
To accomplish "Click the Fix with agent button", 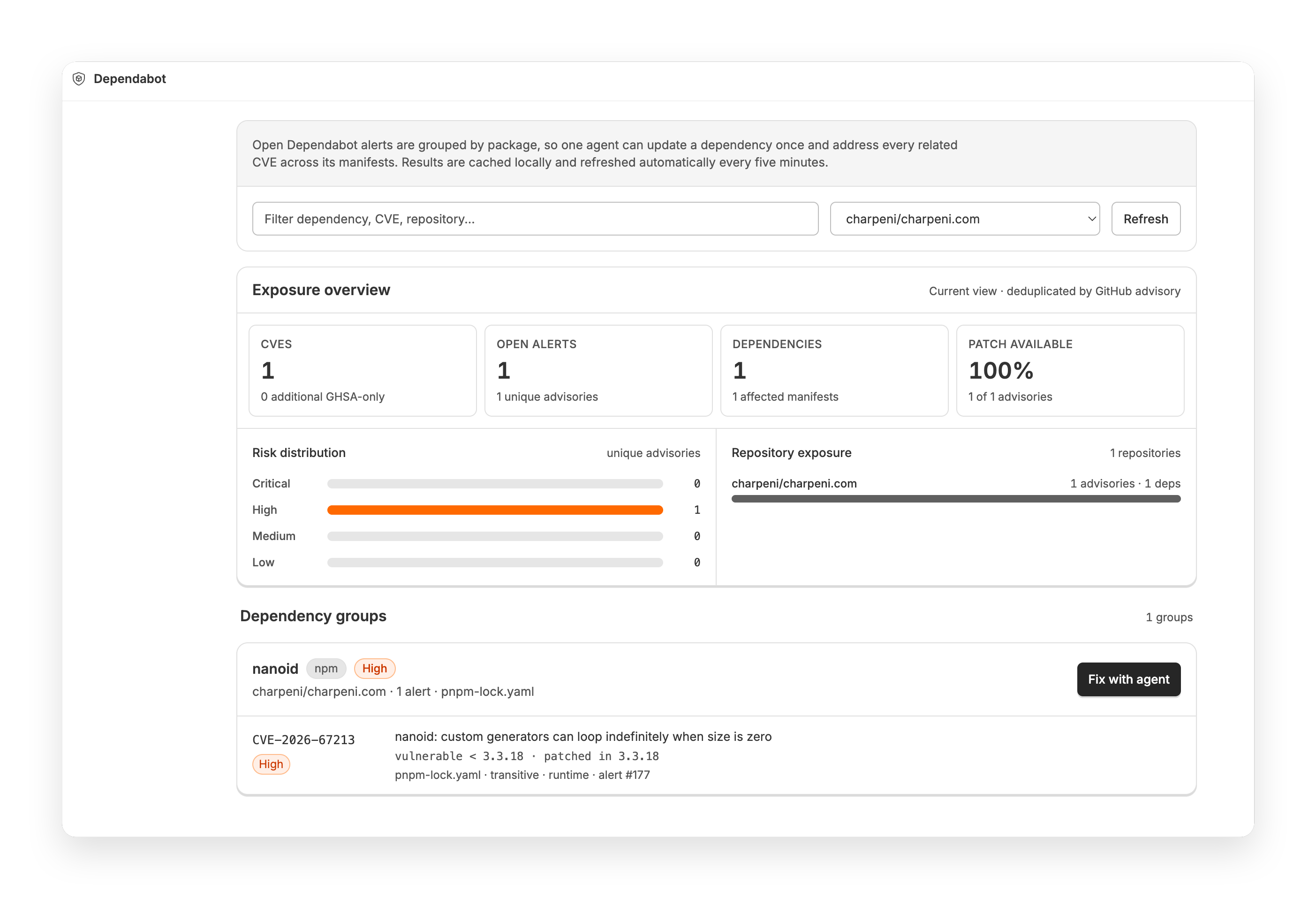I will coord(1128,679).
